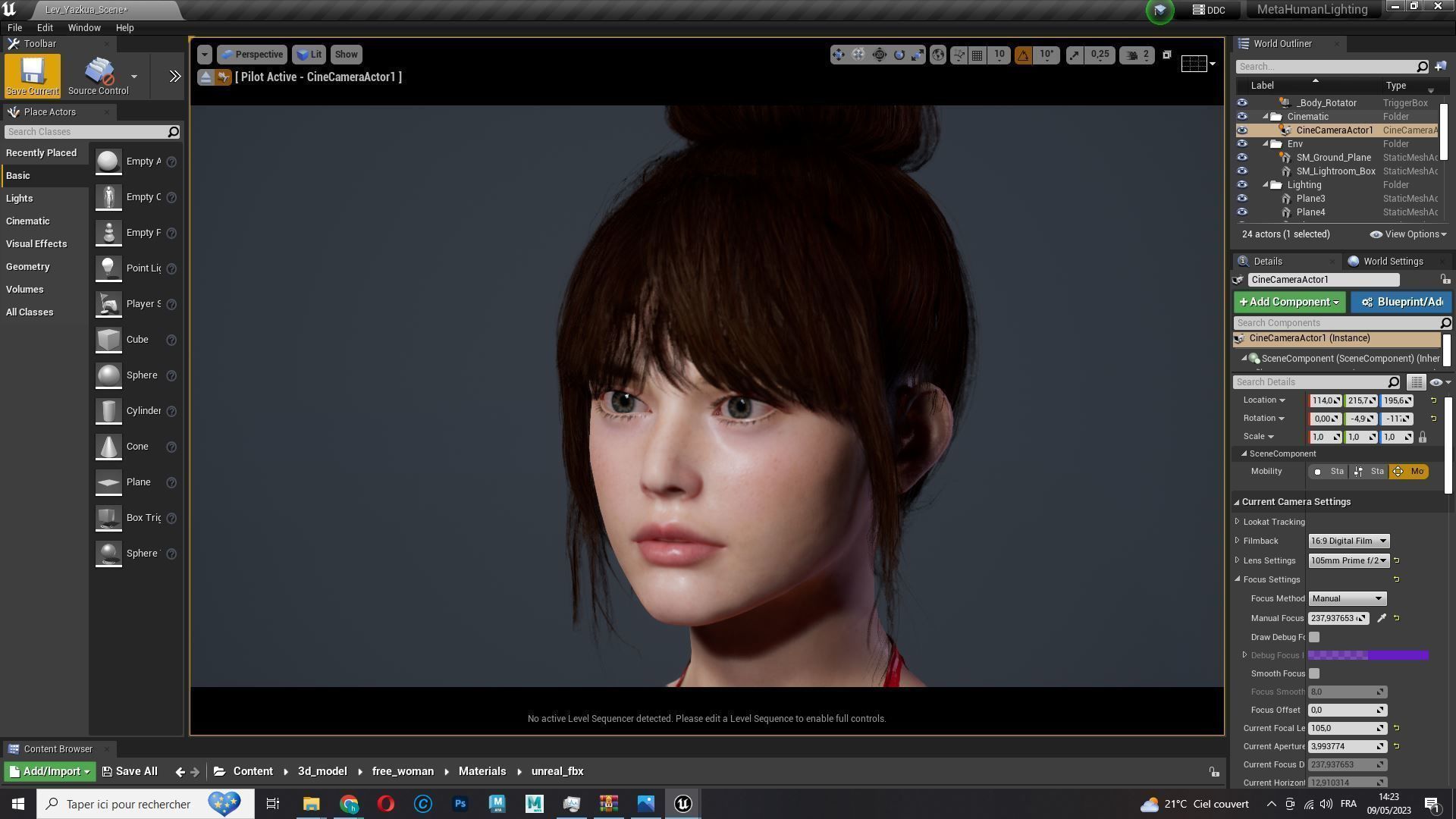Open the Focus Method dropdown
1456x819 pixels.
1347,598
